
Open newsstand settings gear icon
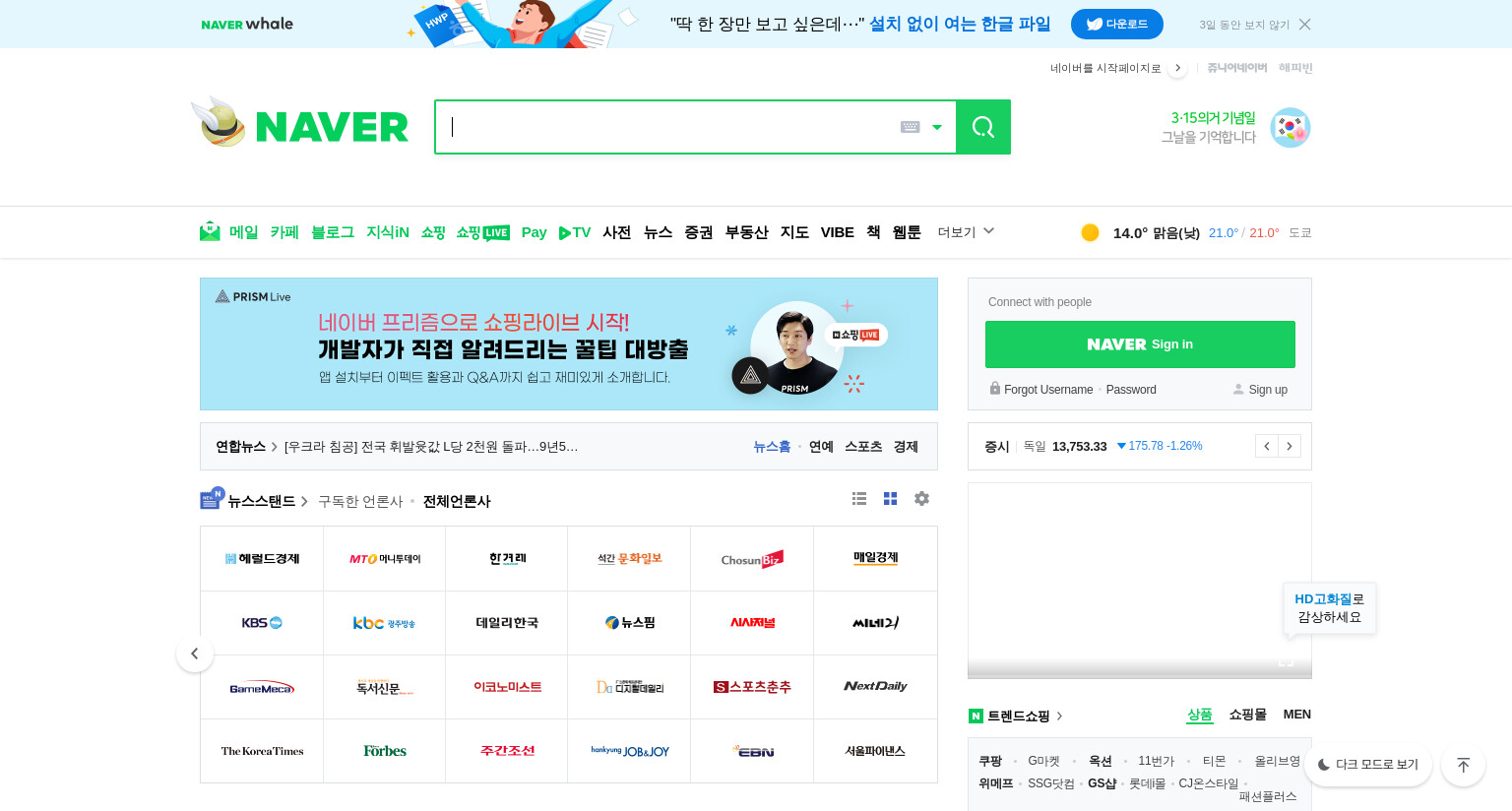[921, 499]
